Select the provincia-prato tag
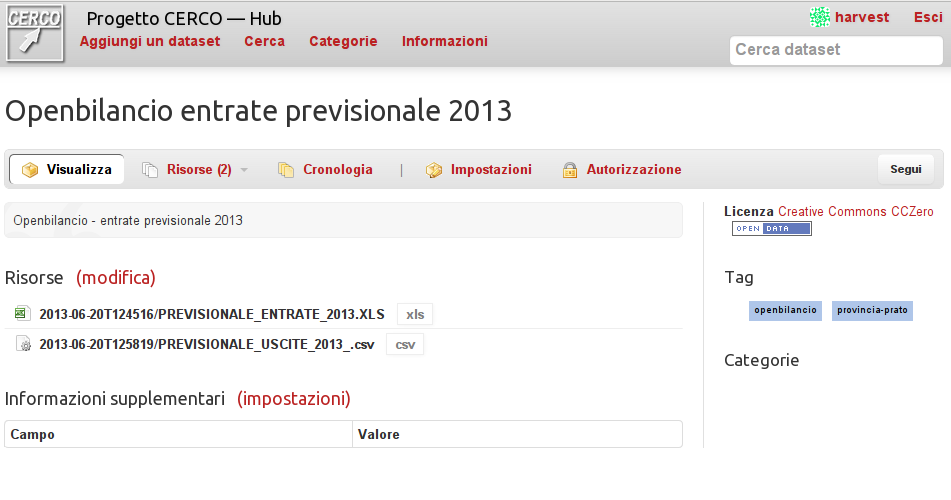 click(872, 310)
